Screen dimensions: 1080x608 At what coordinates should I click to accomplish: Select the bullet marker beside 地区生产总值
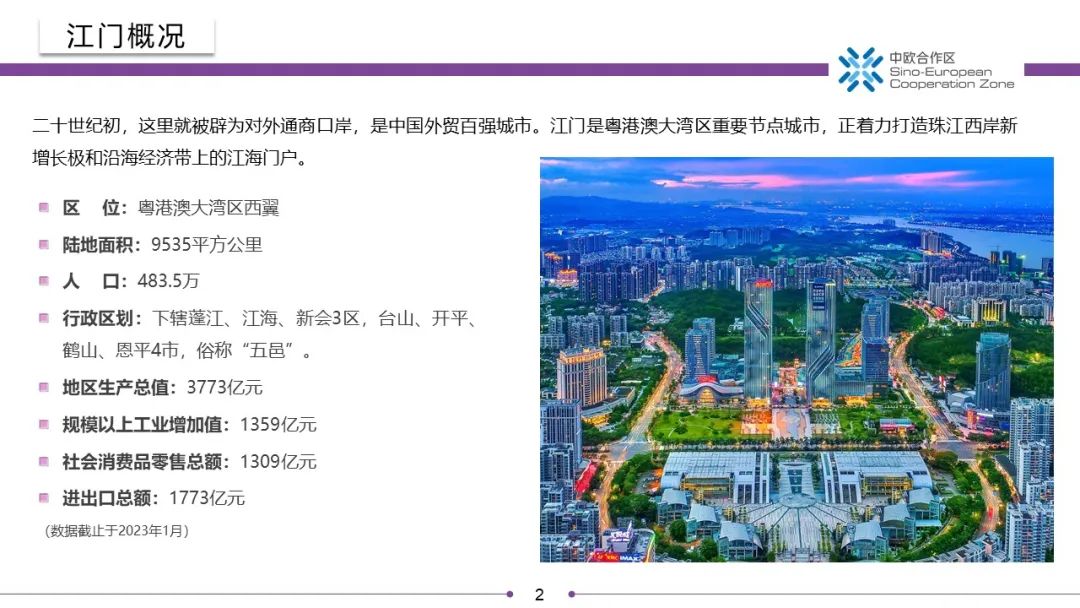[44, 387]
